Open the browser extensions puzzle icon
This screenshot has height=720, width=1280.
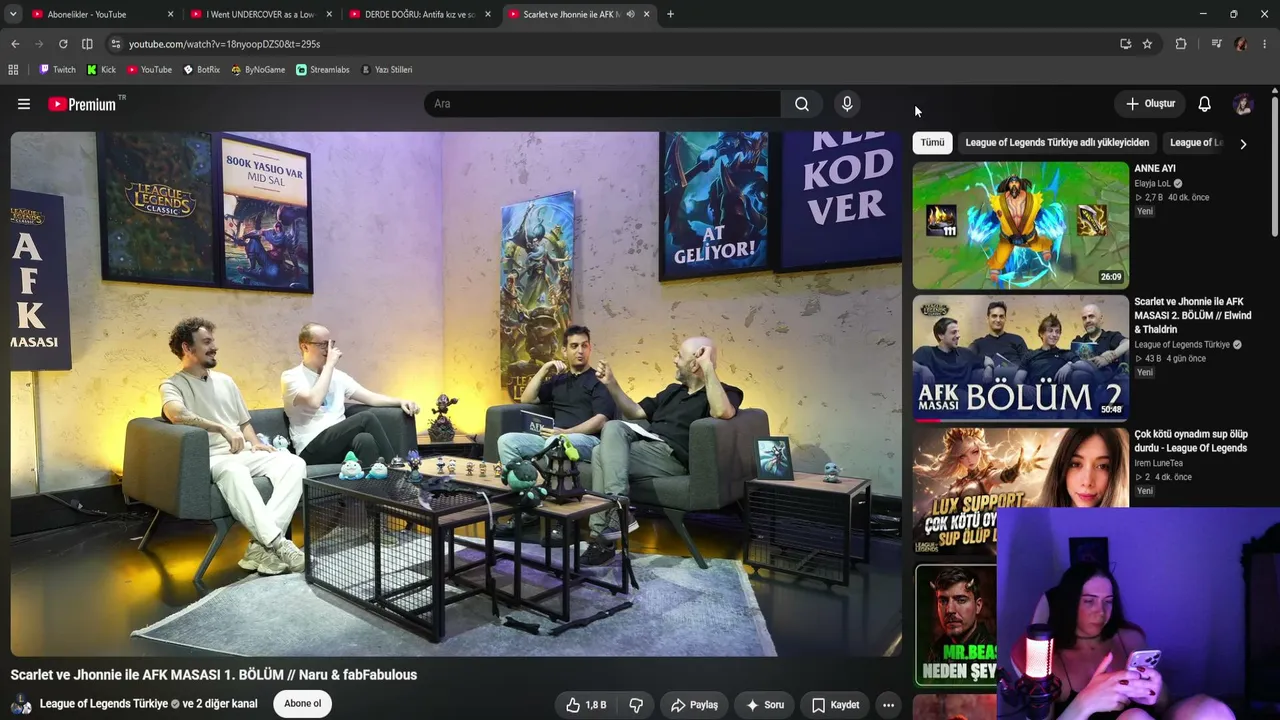tap(1181, 44)
